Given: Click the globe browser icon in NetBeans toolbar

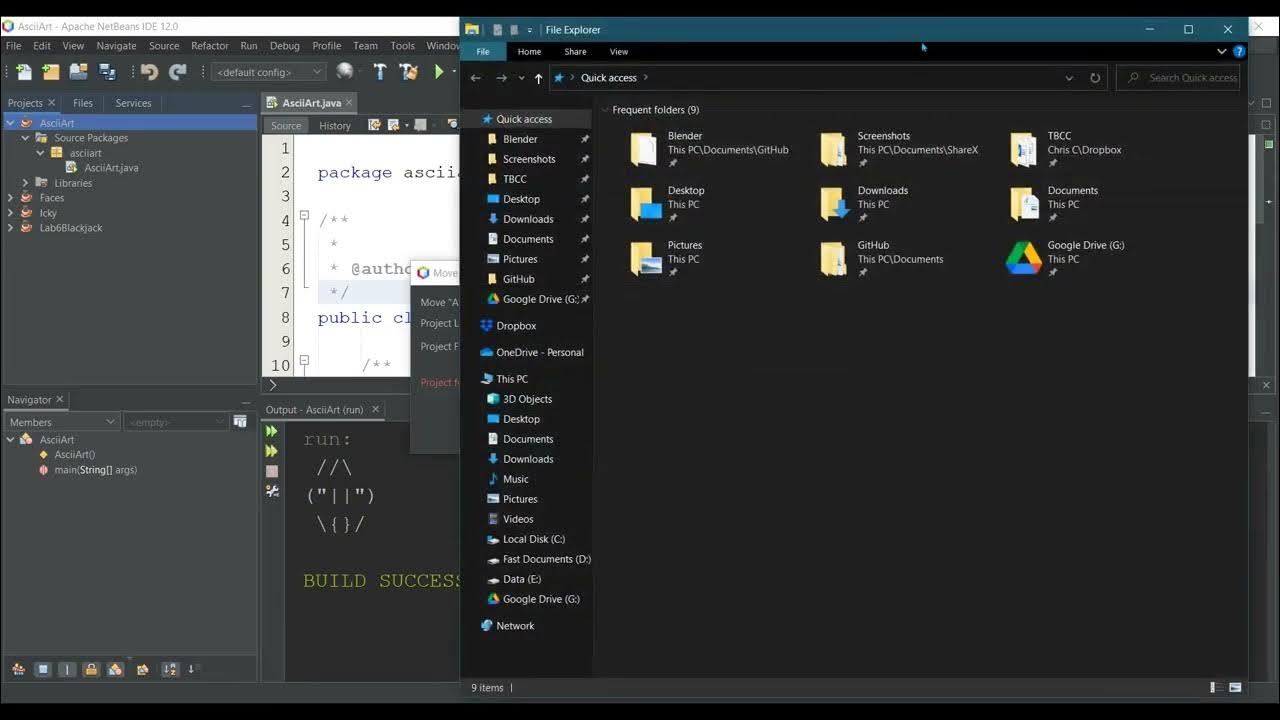Looking at the screenshot, I should [x=345, y=71].
